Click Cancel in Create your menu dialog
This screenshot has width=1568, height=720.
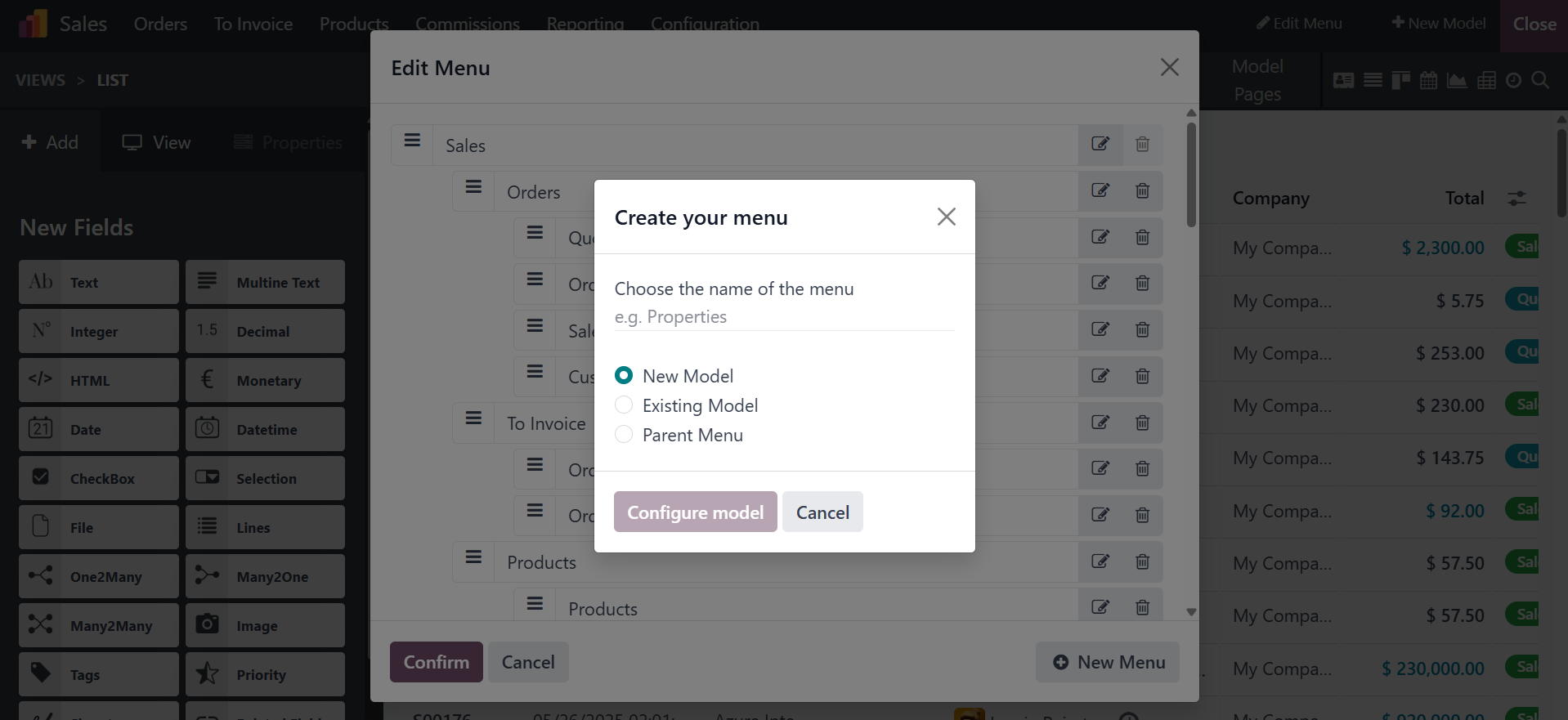[822, 512]
